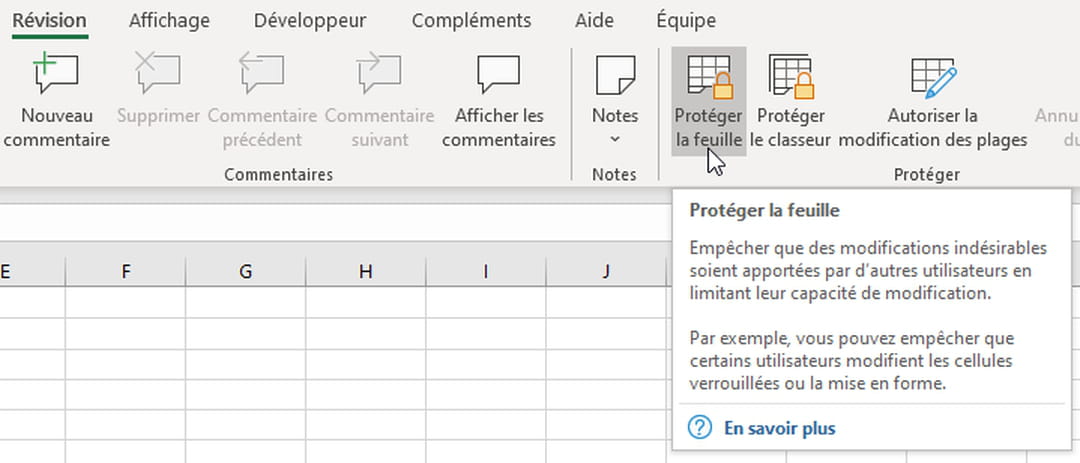
Task: Select column F header
Action: pos(125,271)
